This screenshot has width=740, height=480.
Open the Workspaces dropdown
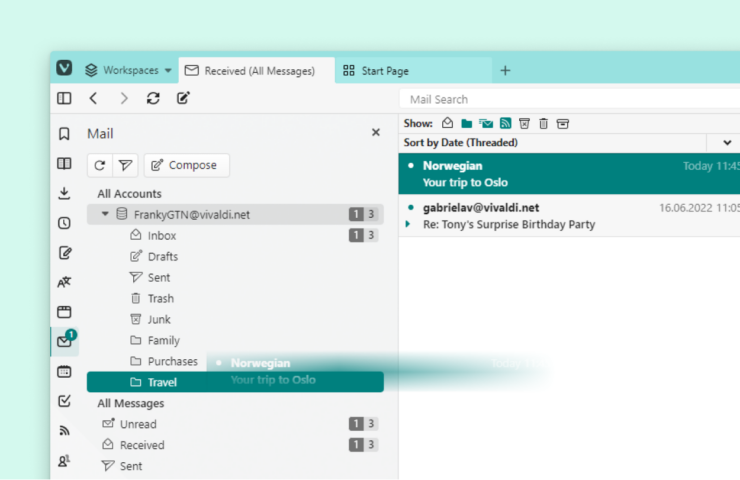click(x=128, y=70)
